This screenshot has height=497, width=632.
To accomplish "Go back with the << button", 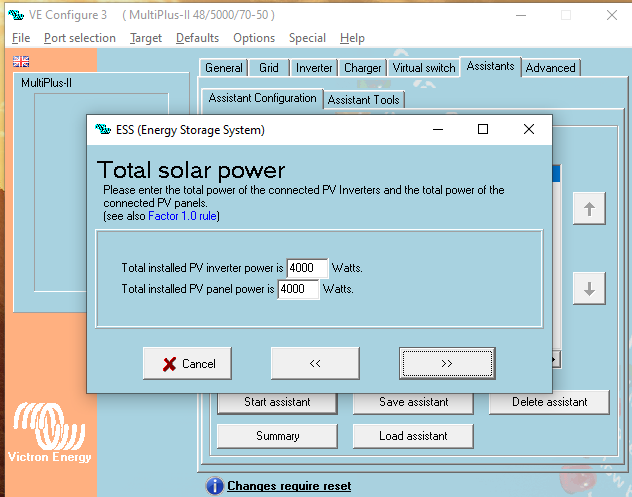I will (x=315, y=364).
